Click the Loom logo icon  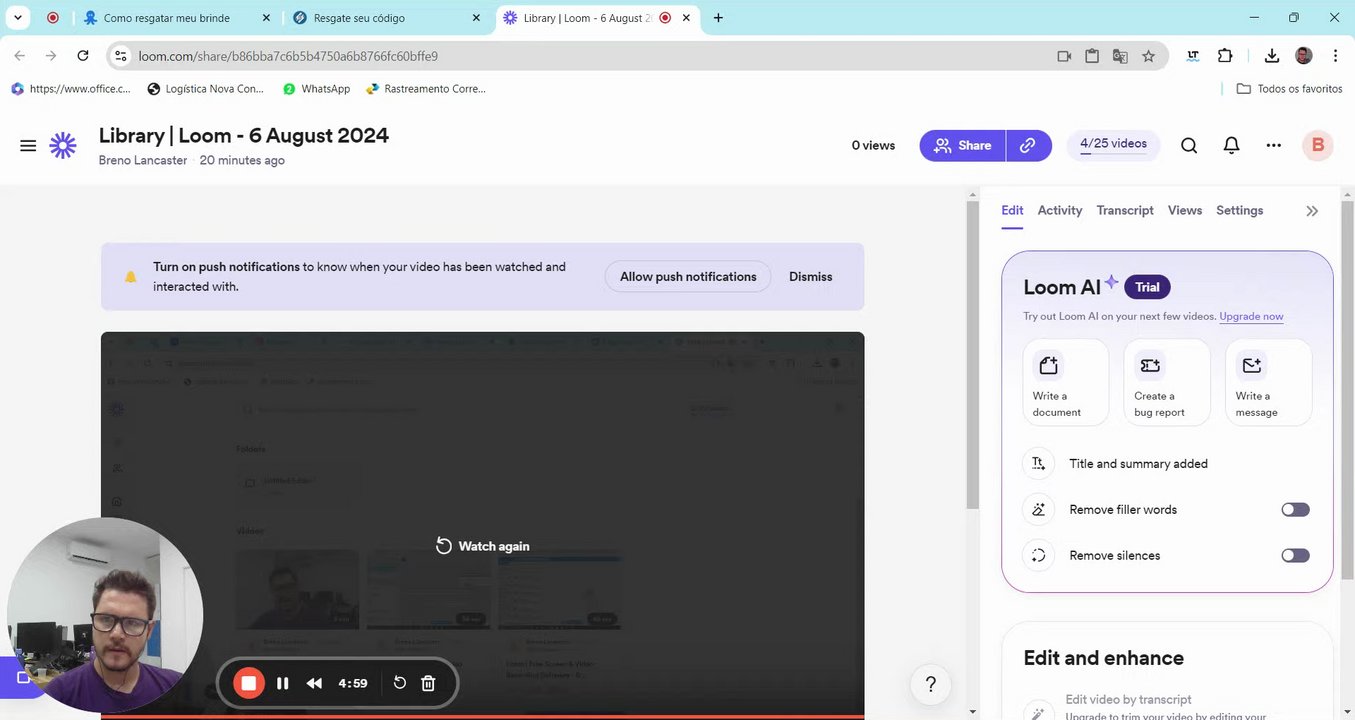(x=63, y=146)
